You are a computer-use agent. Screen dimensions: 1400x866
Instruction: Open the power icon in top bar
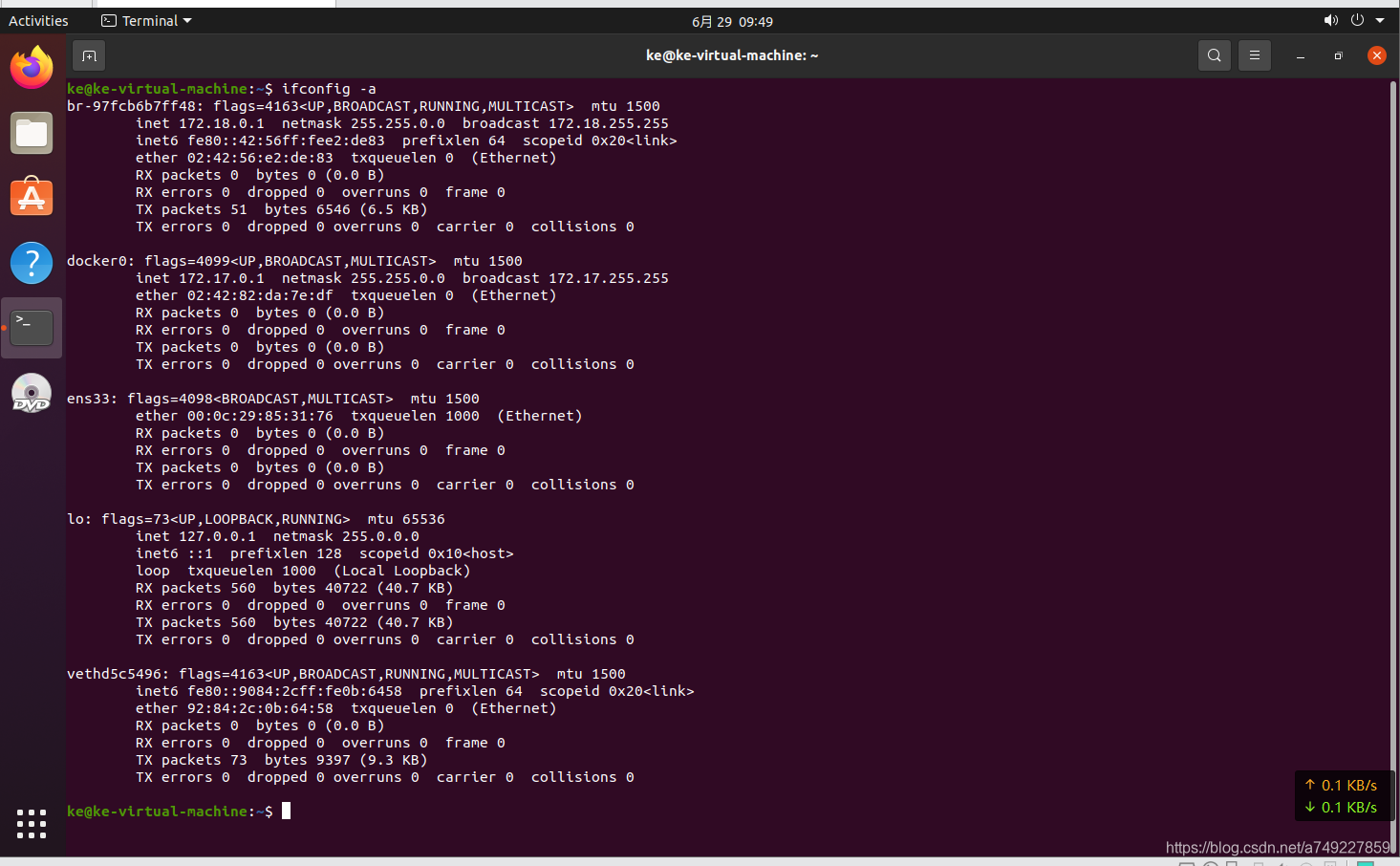[x=1357, y=20]
